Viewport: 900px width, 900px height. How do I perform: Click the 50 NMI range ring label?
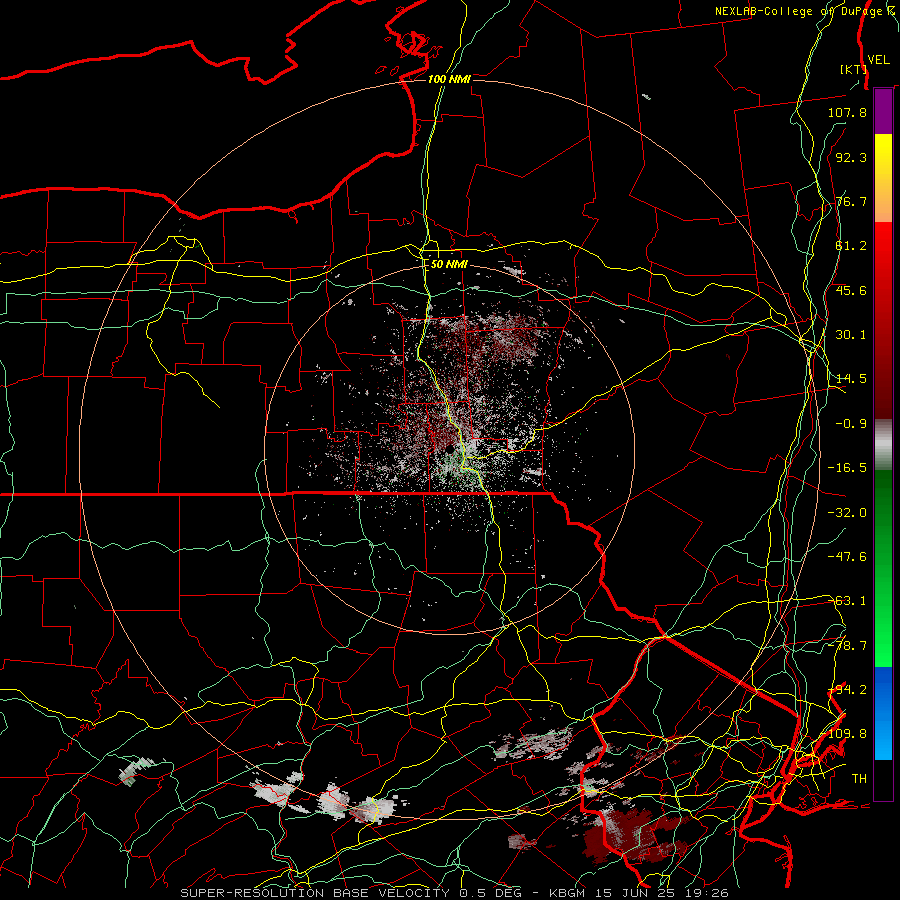[449, 264]
